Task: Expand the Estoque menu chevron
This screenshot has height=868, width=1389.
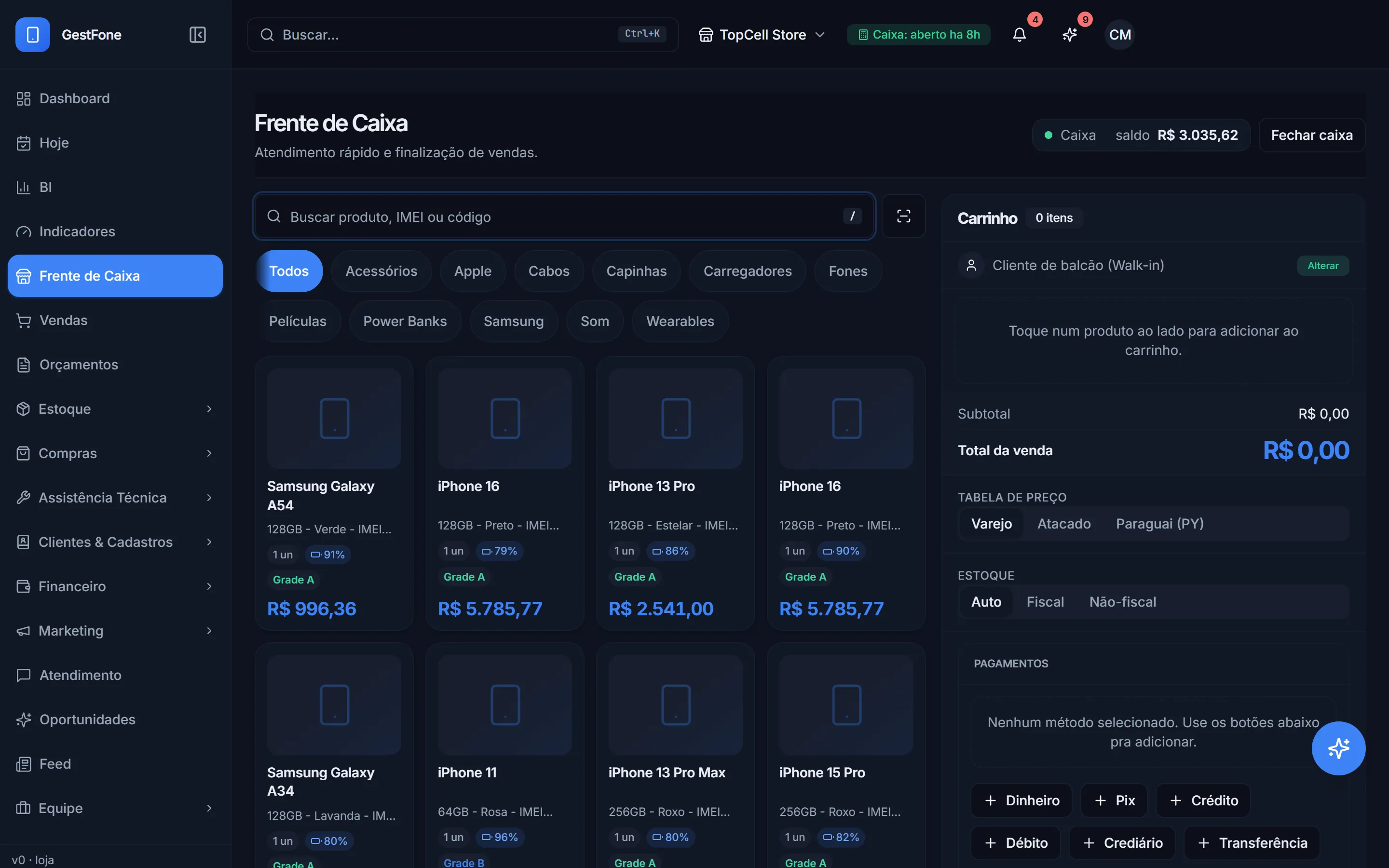Action: tap(209, 409)
